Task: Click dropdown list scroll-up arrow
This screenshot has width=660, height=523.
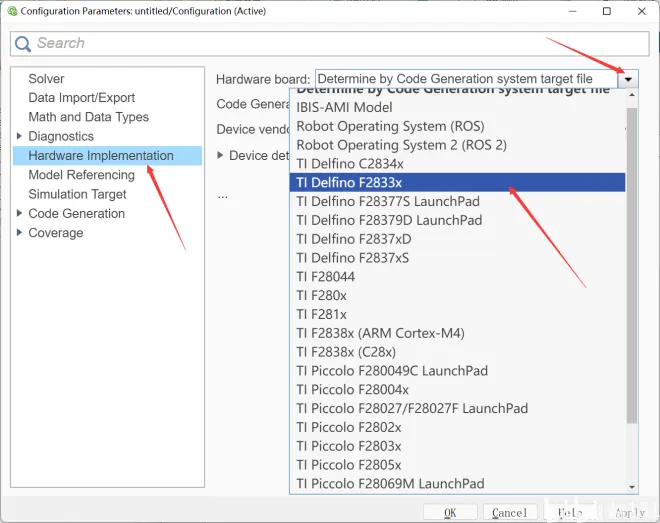Action: pyautogui.click(x=631, y=95)
